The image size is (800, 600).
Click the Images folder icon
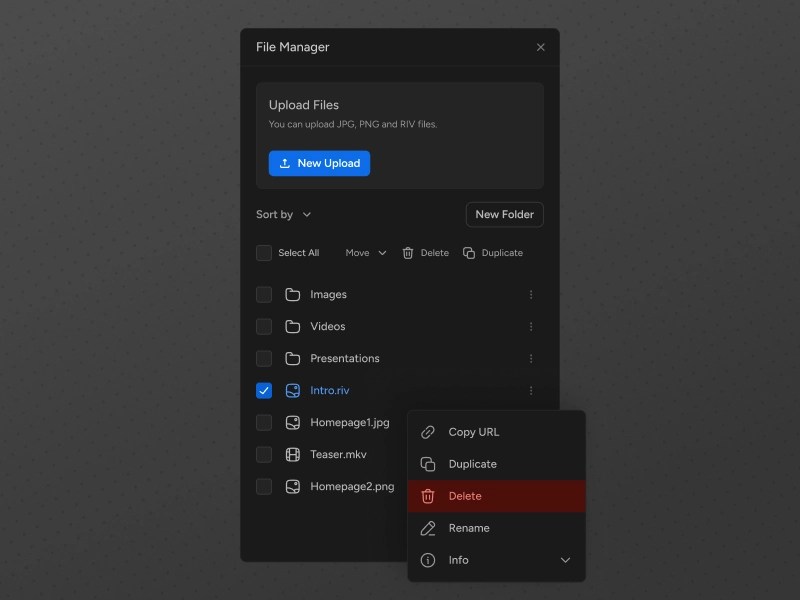click(292, 294)
